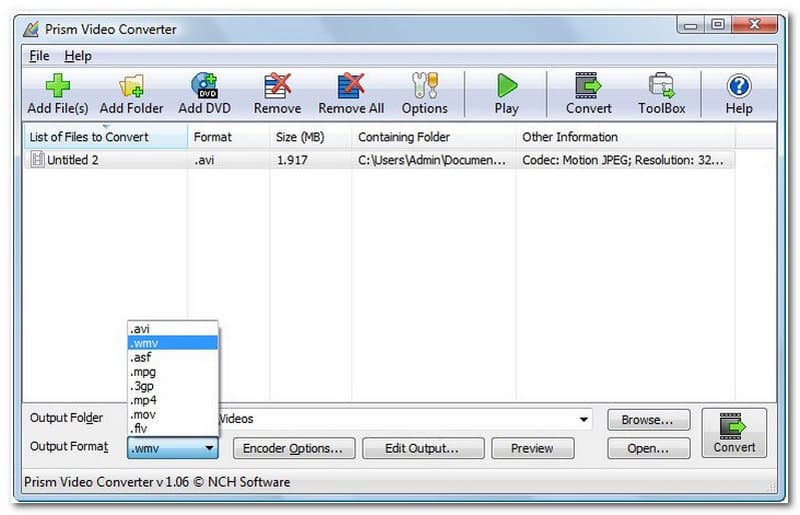Click the Add DVD disc icon
This screenshot has width=800, height=515.
pyautogui.click(x=204, y=85)
